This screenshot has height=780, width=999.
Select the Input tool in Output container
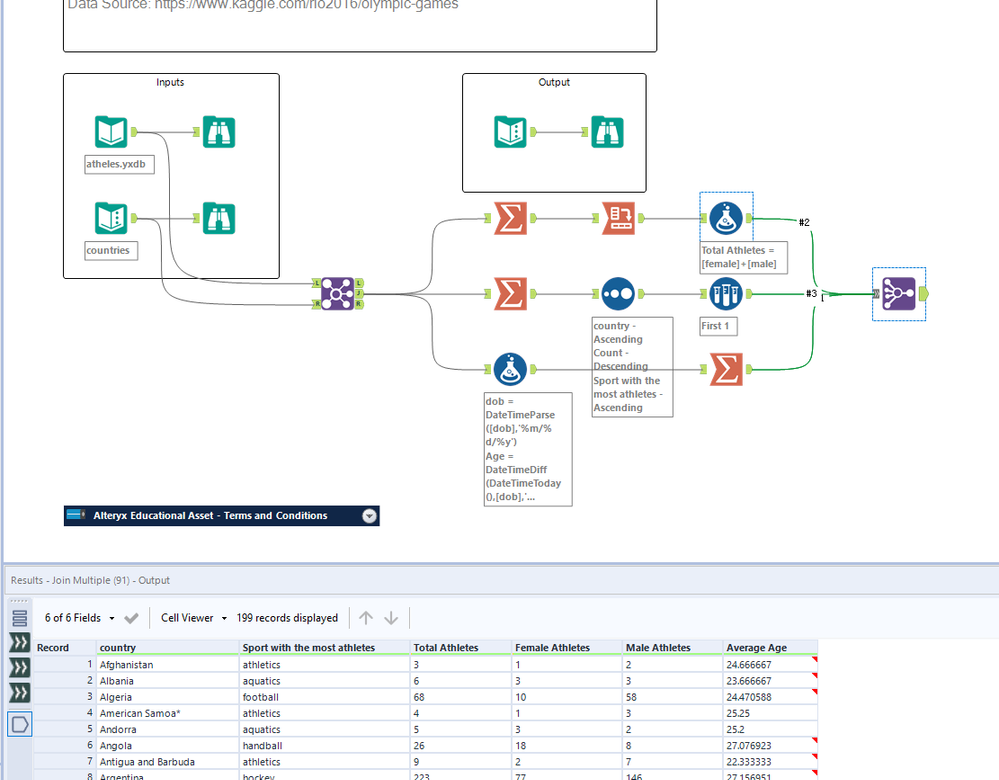[510, 132]
